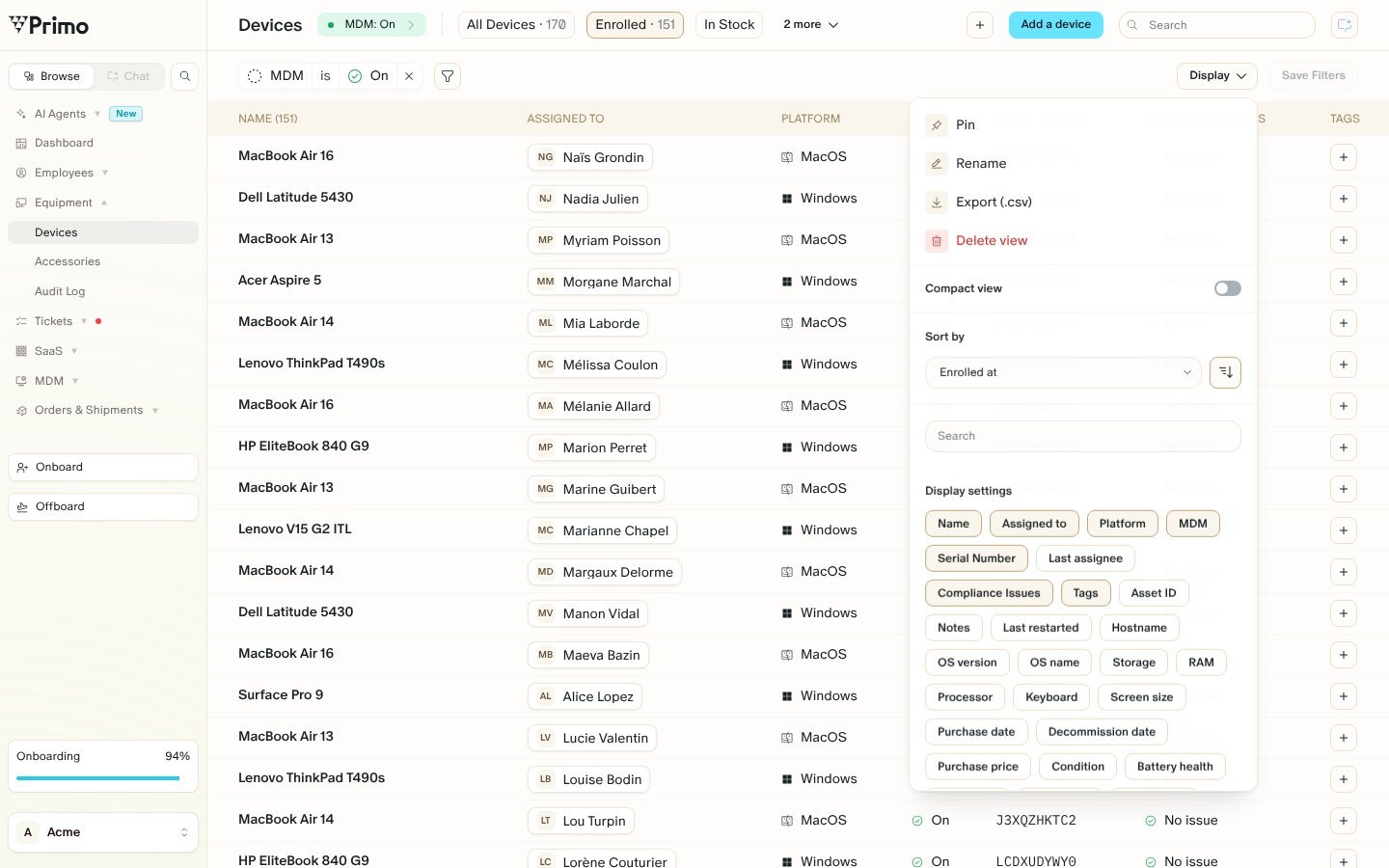The width and height of the screenshot is (1389, 868).
Task: Enable the Battery health column
Action: pos(1175,767)
